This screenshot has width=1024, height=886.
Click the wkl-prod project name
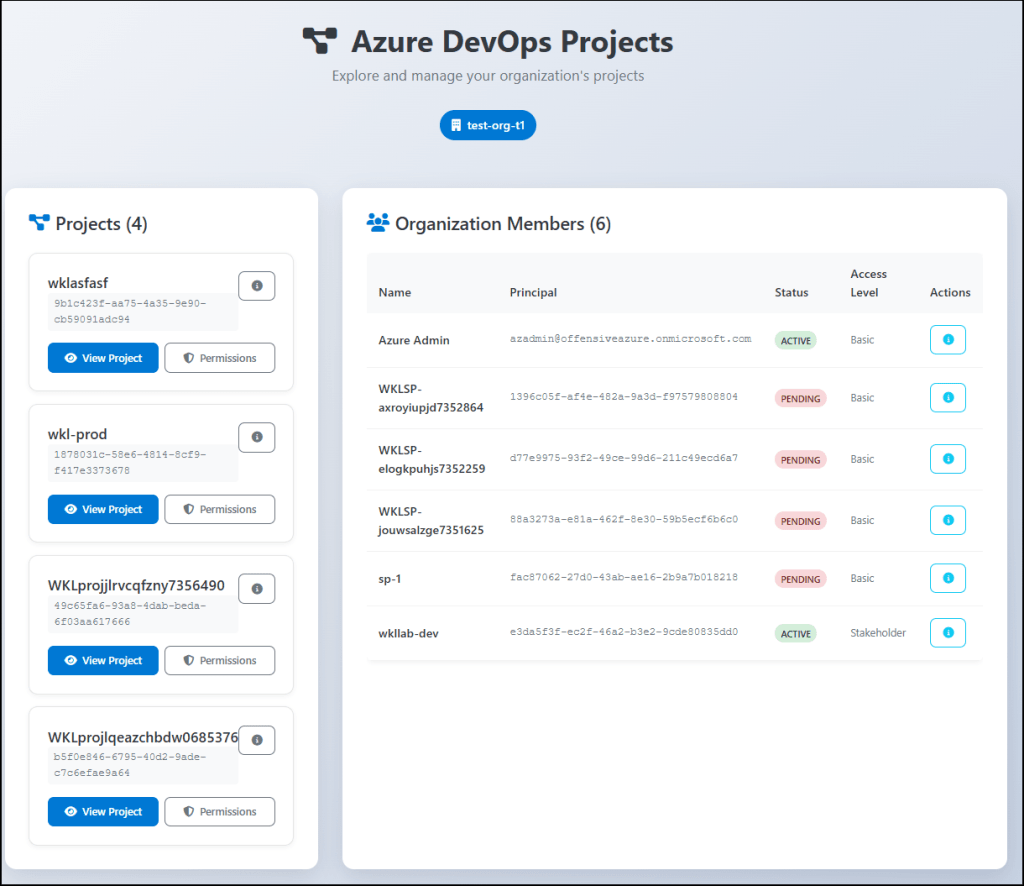pos(77,434)
